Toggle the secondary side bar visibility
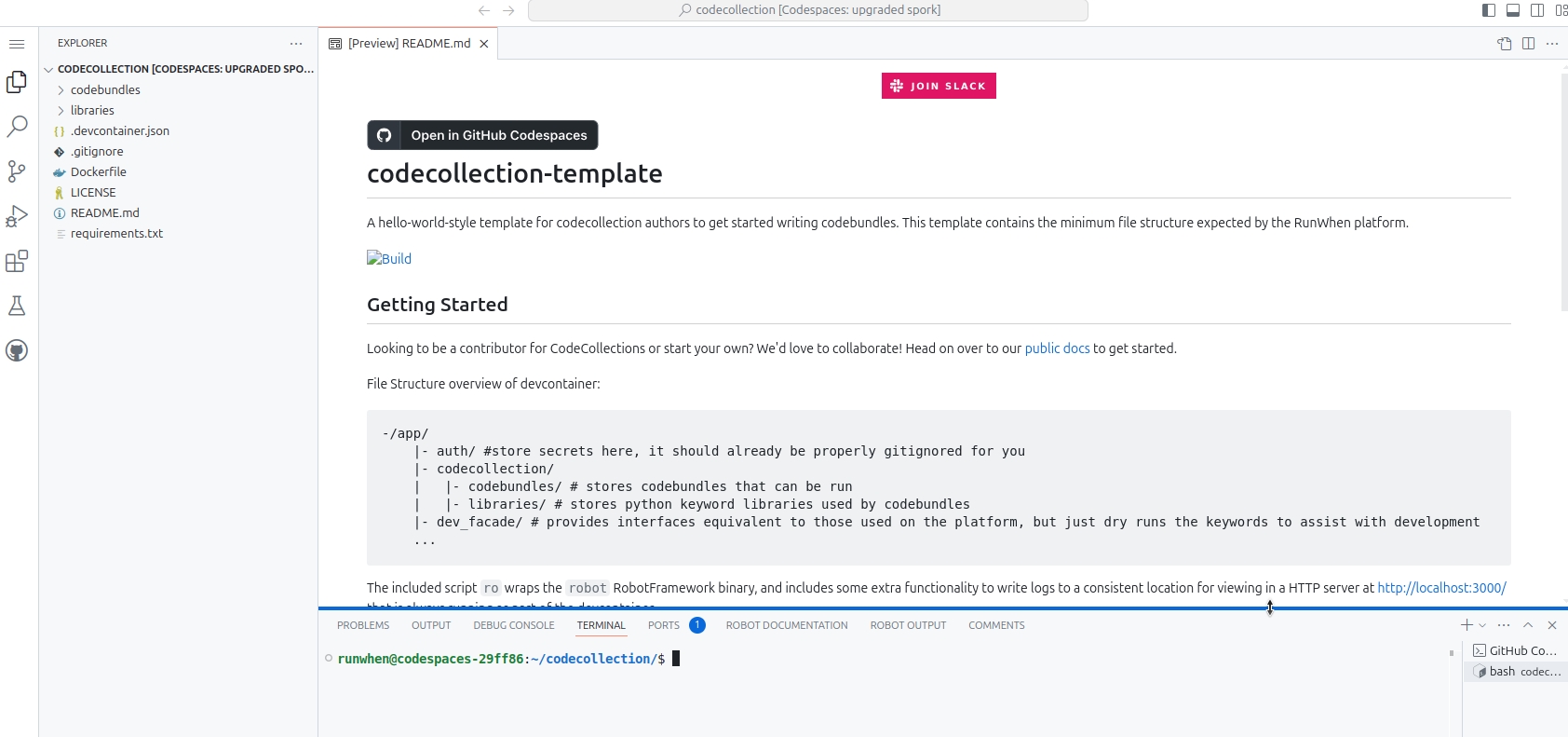1568x737 pixels. tap(1537, 10)
